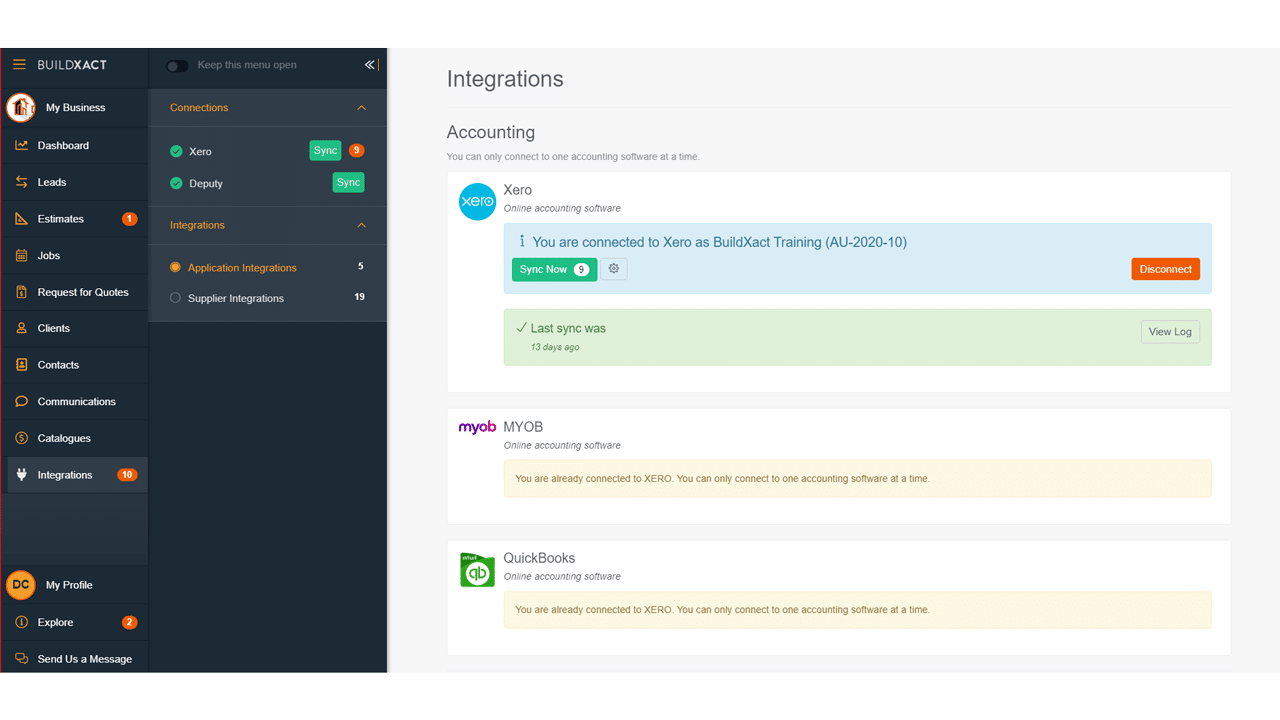This screenshot has height=720, width=1280.
Task: Collapse the Connections section
Action: point(361,108)
